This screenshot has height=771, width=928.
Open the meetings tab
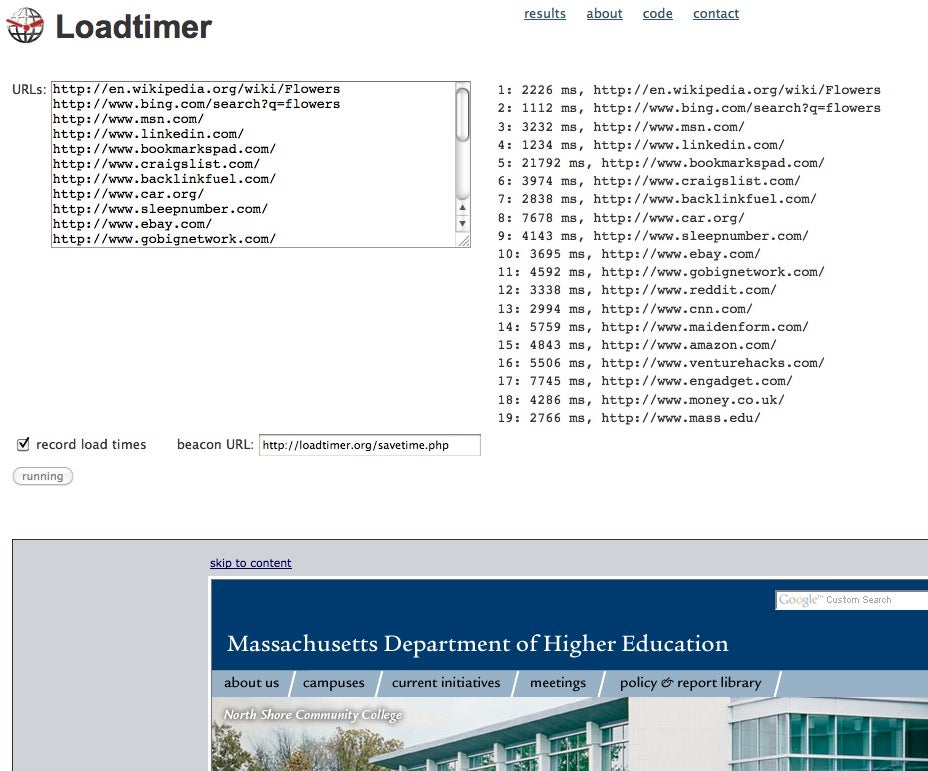pos(558,683)
